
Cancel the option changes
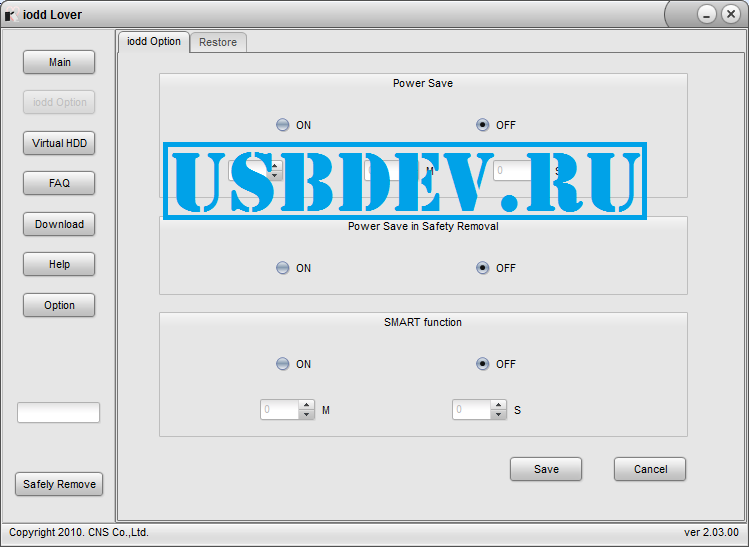pyautogui.click(x=650, y=469)
